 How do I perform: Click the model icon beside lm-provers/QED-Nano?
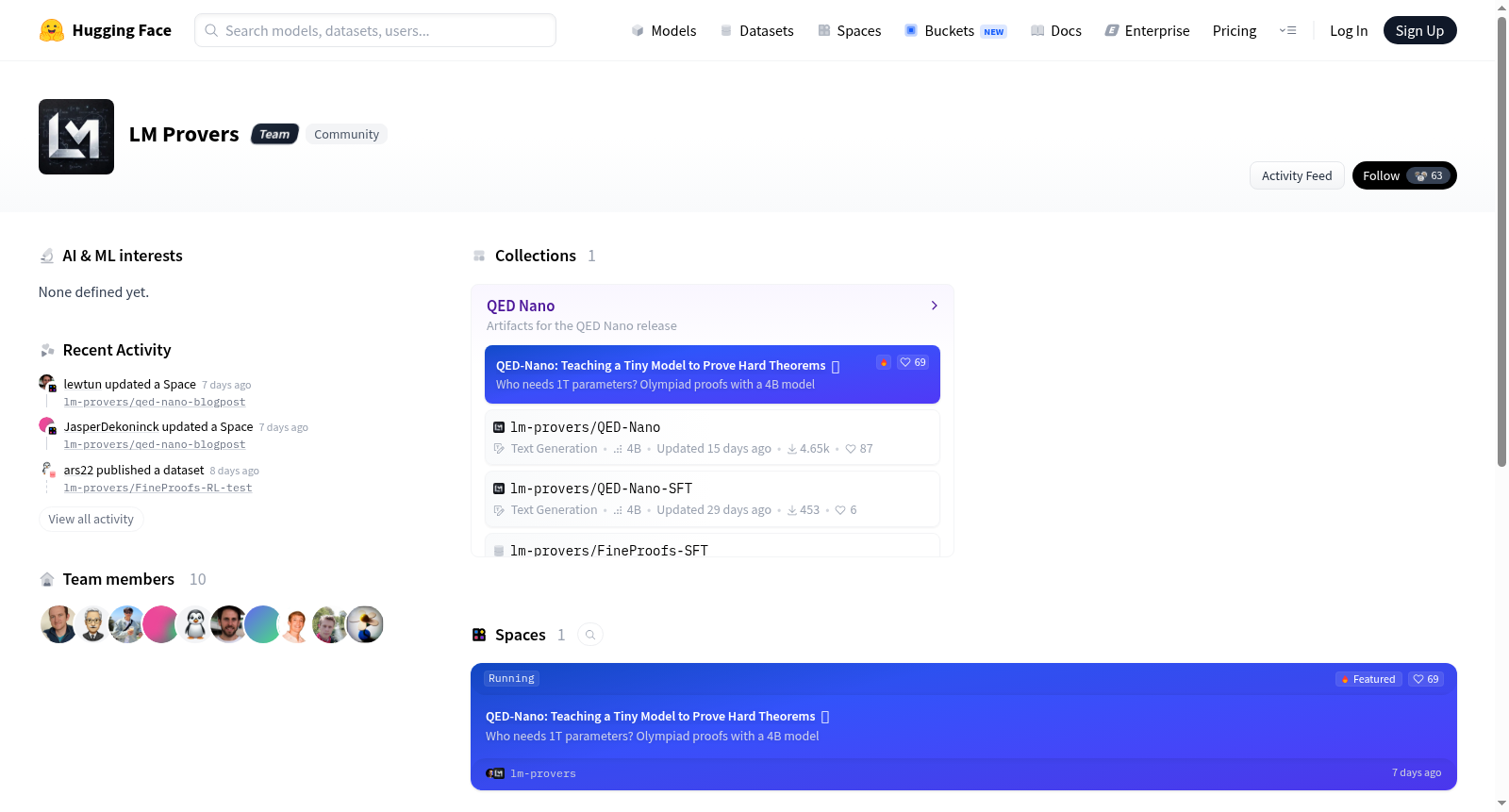tap(499, 427)
